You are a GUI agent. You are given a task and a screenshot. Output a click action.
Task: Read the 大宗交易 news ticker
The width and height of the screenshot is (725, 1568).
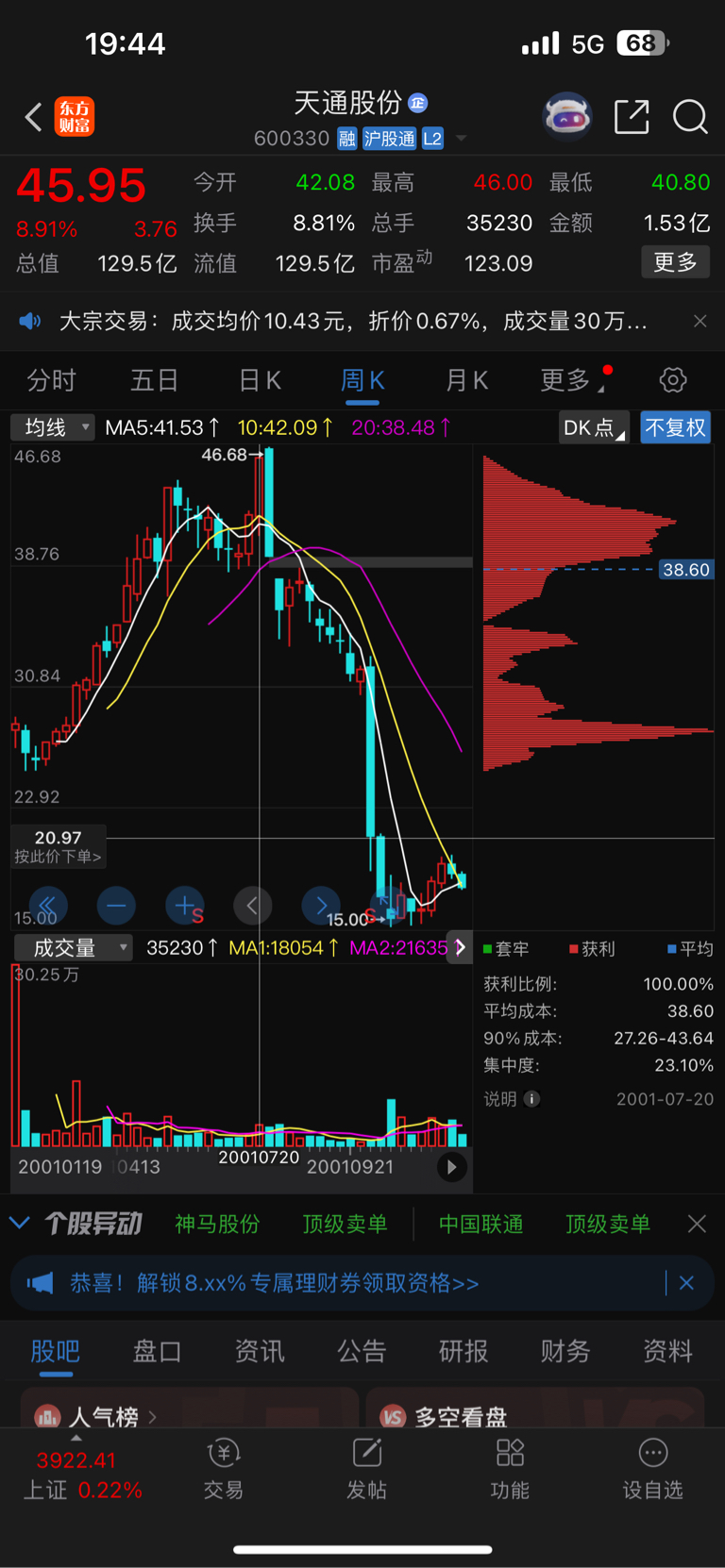(353, 322)
